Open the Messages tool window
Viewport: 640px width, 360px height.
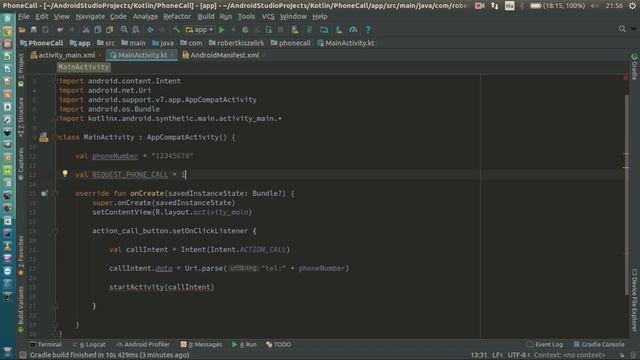tap(202, 344)
